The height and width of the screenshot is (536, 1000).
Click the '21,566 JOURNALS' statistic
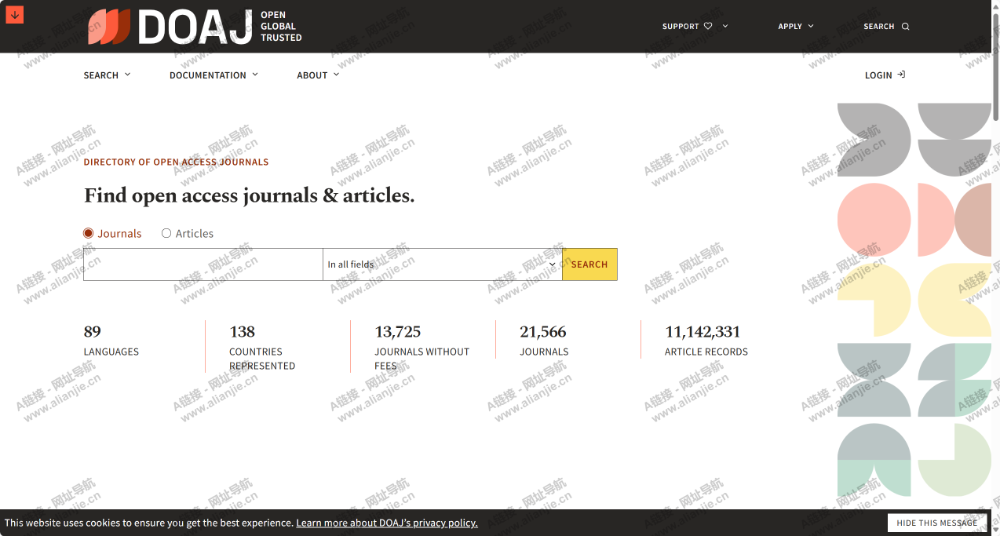point(543,341)
